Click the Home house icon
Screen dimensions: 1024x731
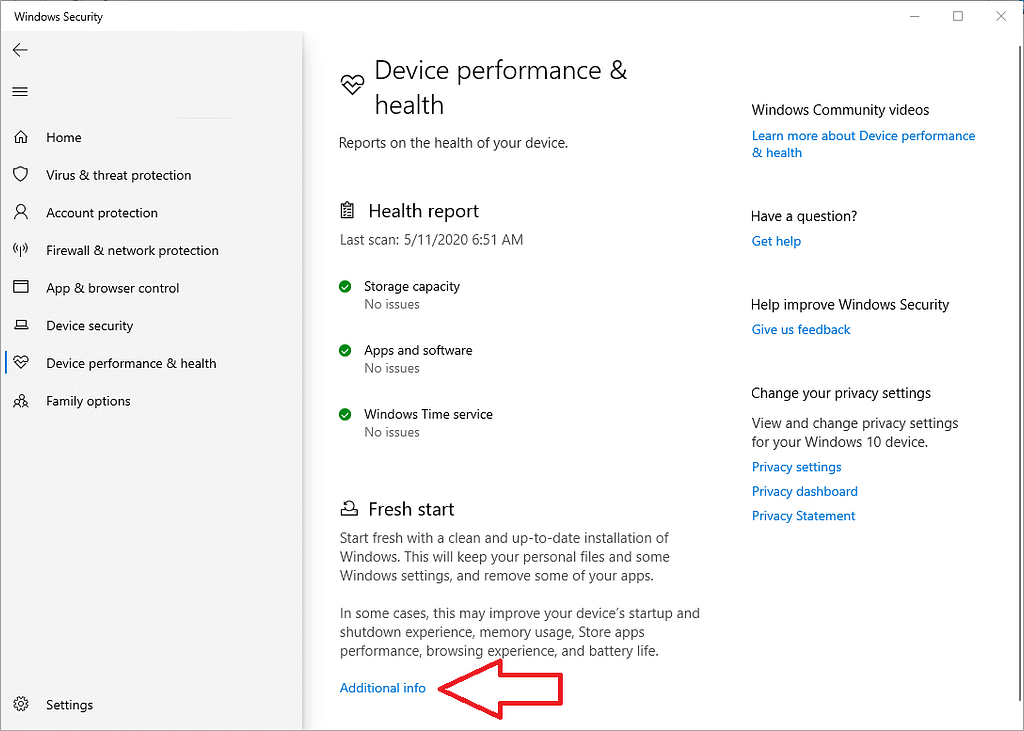pos(21,137)
